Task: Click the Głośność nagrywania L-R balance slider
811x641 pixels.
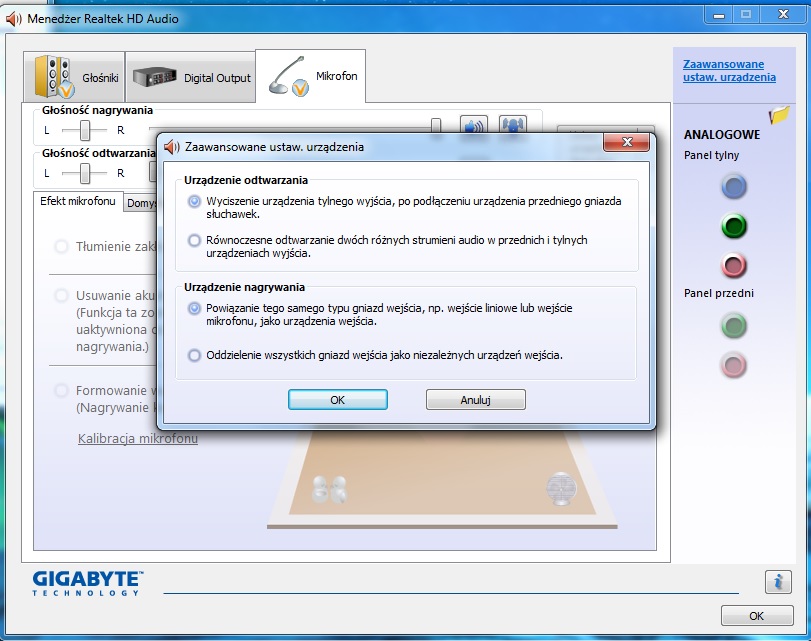Action: [x=85, y=130]
